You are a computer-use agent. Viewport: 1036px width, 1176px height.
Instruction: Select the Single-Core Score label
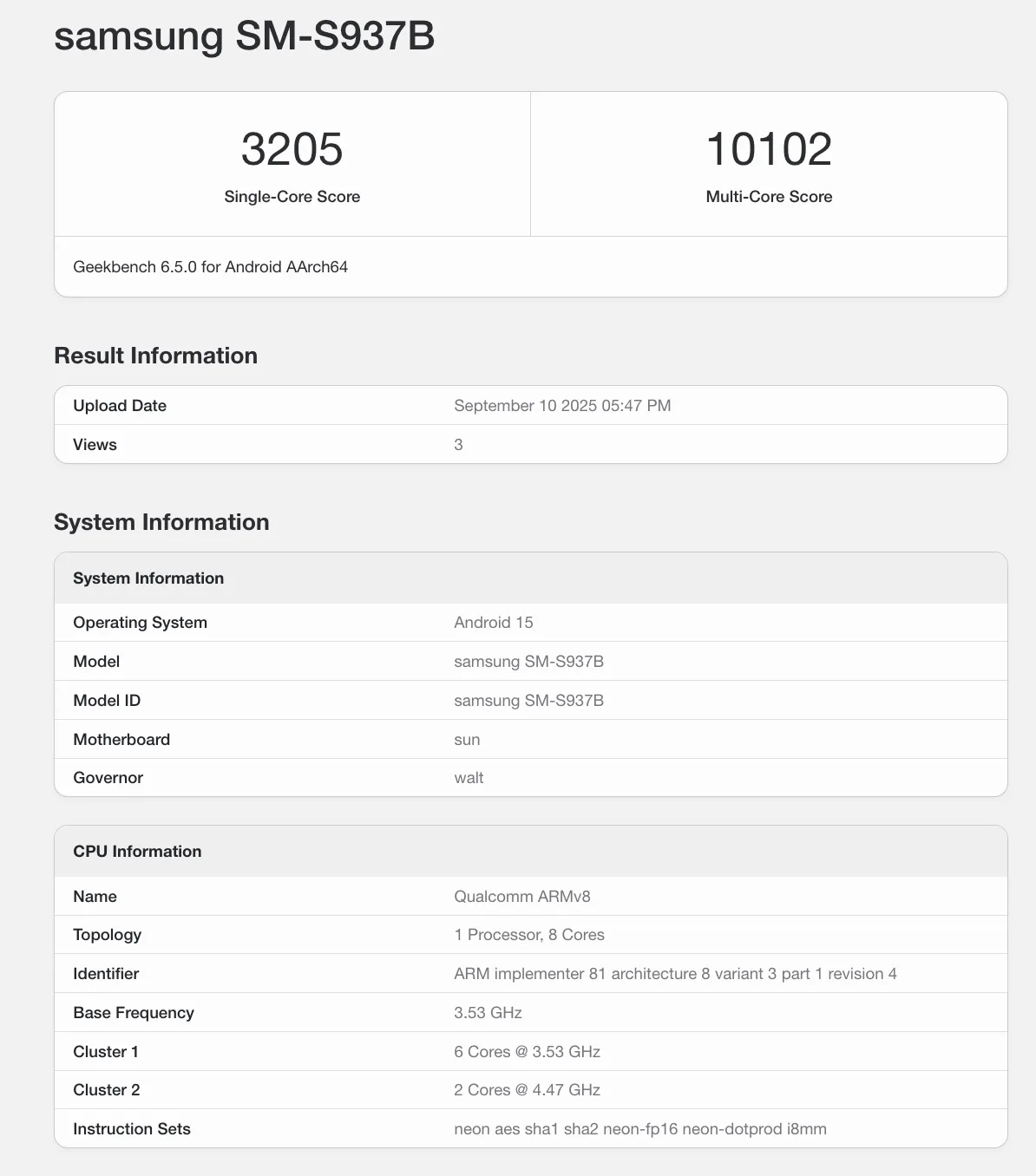pos(292,197)
